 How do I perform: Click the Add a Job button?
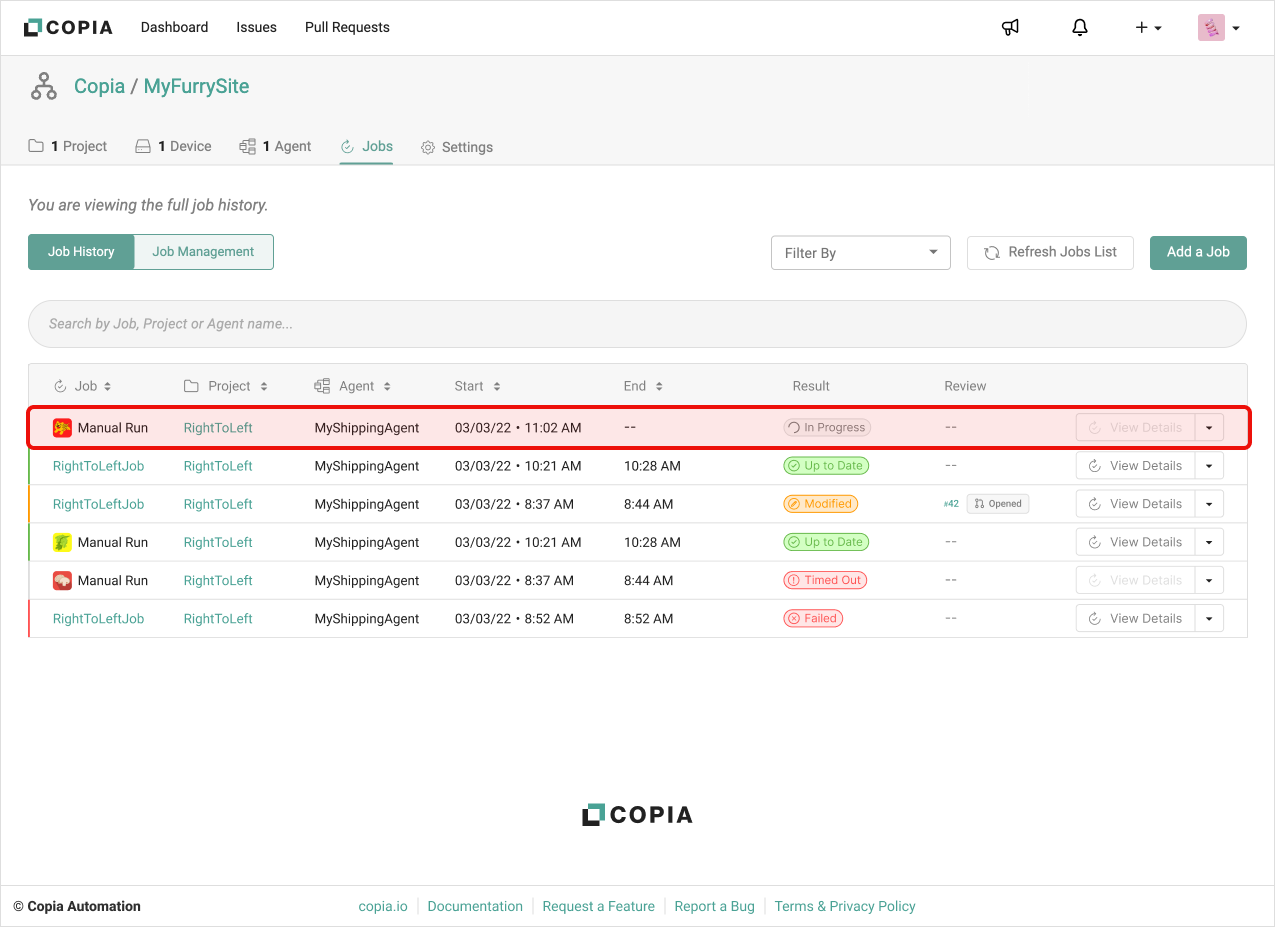[1197, 252]
